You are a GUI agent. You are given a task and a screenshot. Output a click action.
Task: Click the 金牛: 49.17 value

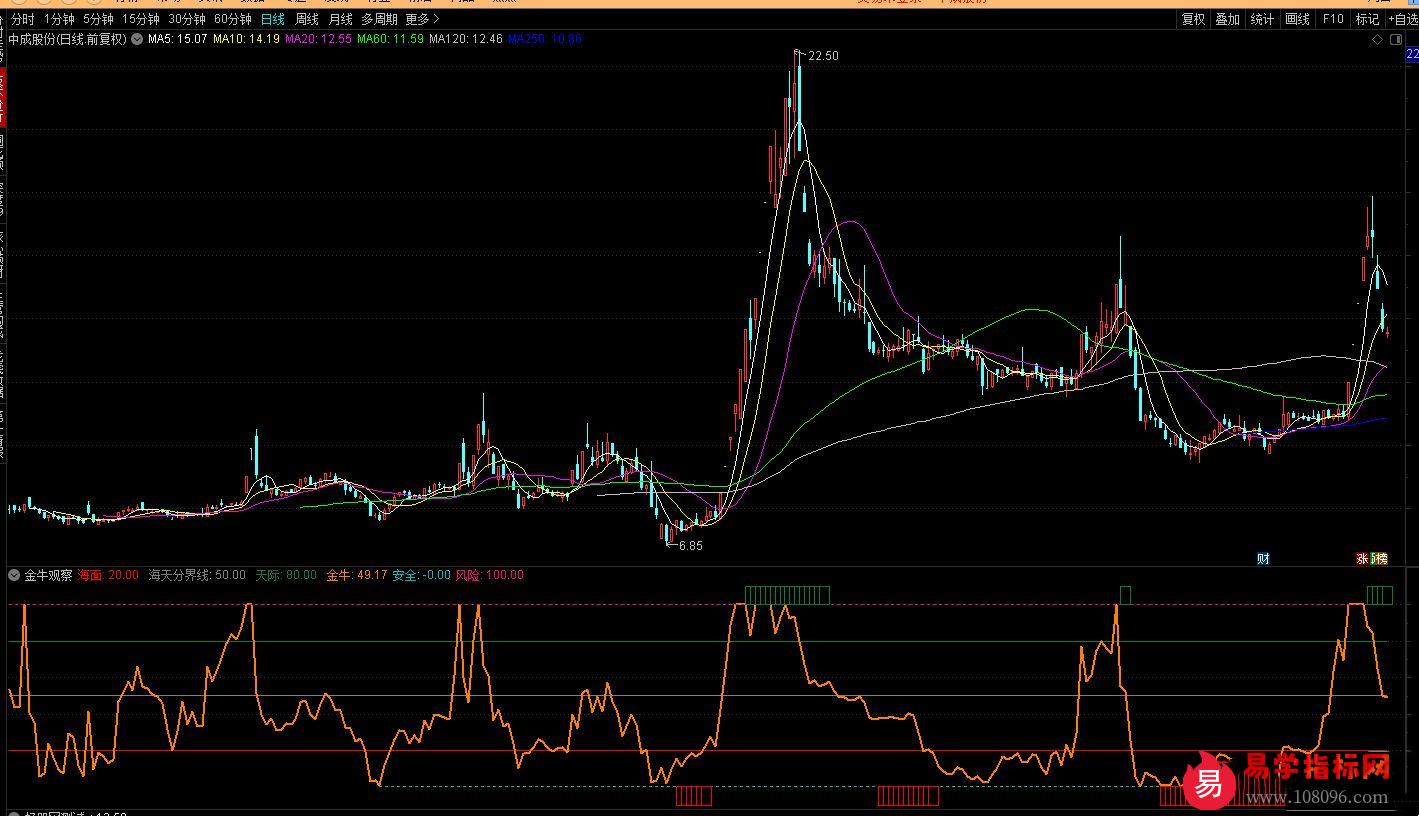(357, 575)
